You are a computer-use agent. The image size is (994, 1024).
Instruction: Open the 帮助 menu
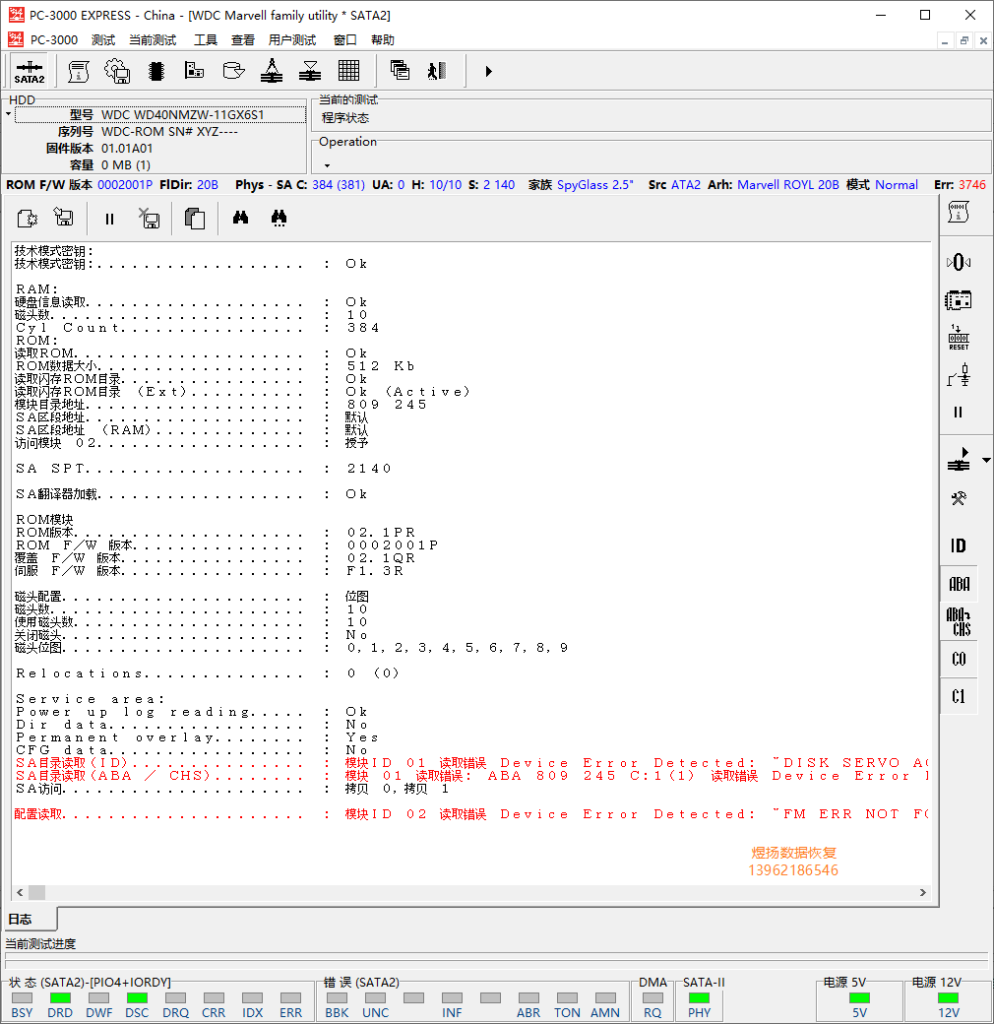point(382,40)
